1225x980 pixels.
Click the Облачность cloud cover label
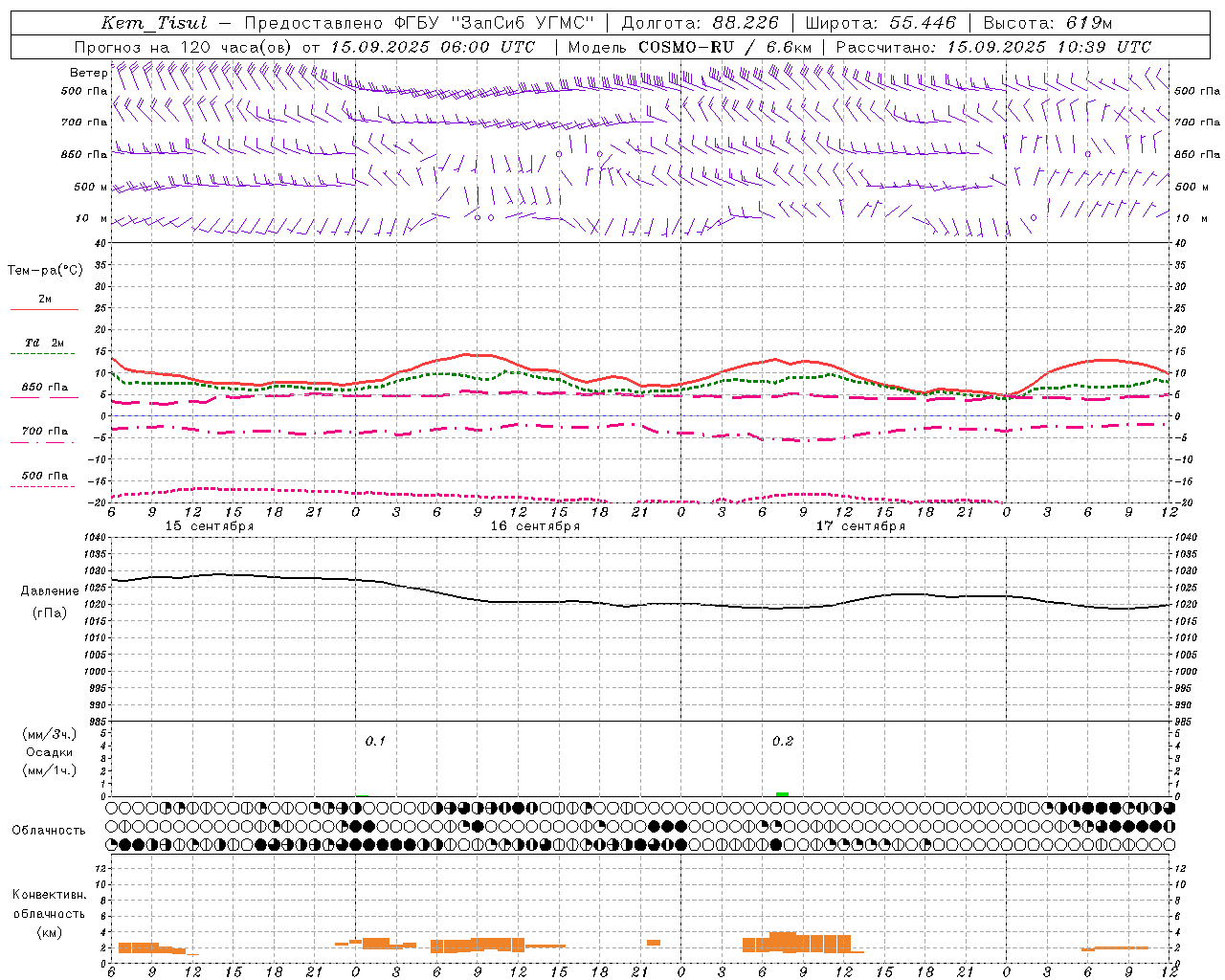pyautogui.click(x=49, y=831)
